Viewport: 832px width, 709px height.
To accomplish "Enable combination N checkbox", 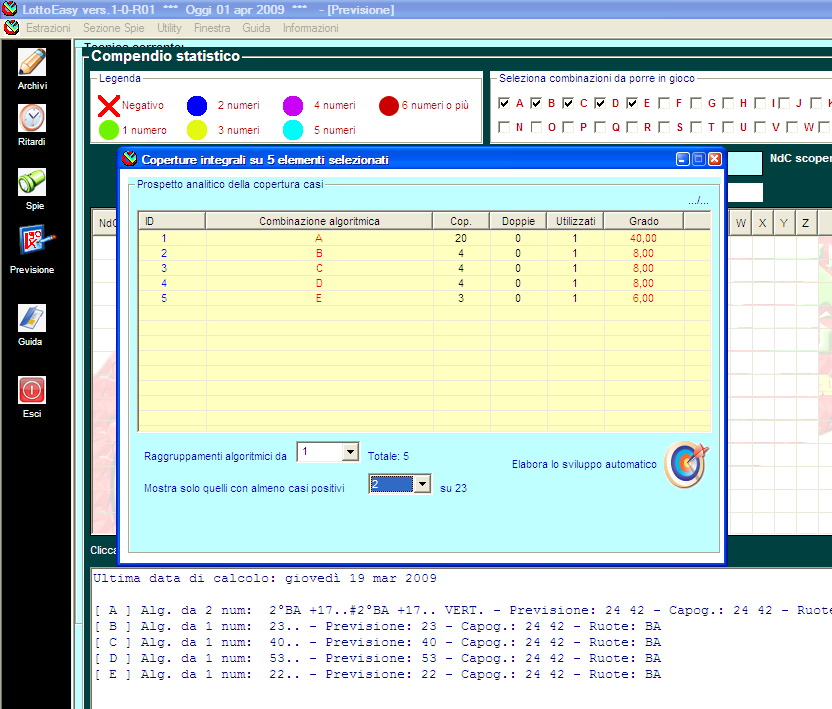I will [x=504, y=127].
